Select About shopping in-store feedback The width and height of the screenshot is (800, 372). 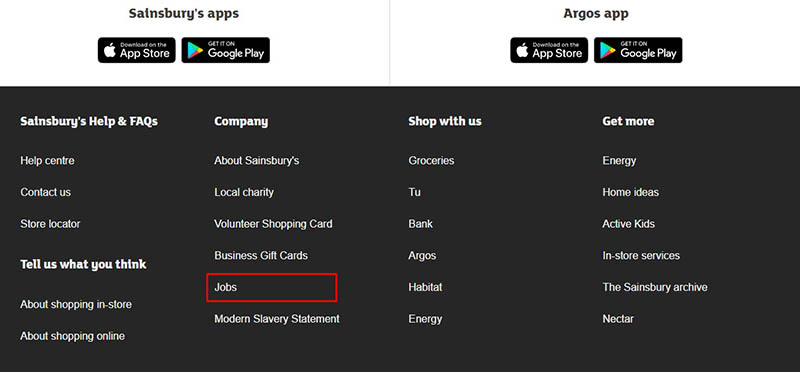(76, 305)
